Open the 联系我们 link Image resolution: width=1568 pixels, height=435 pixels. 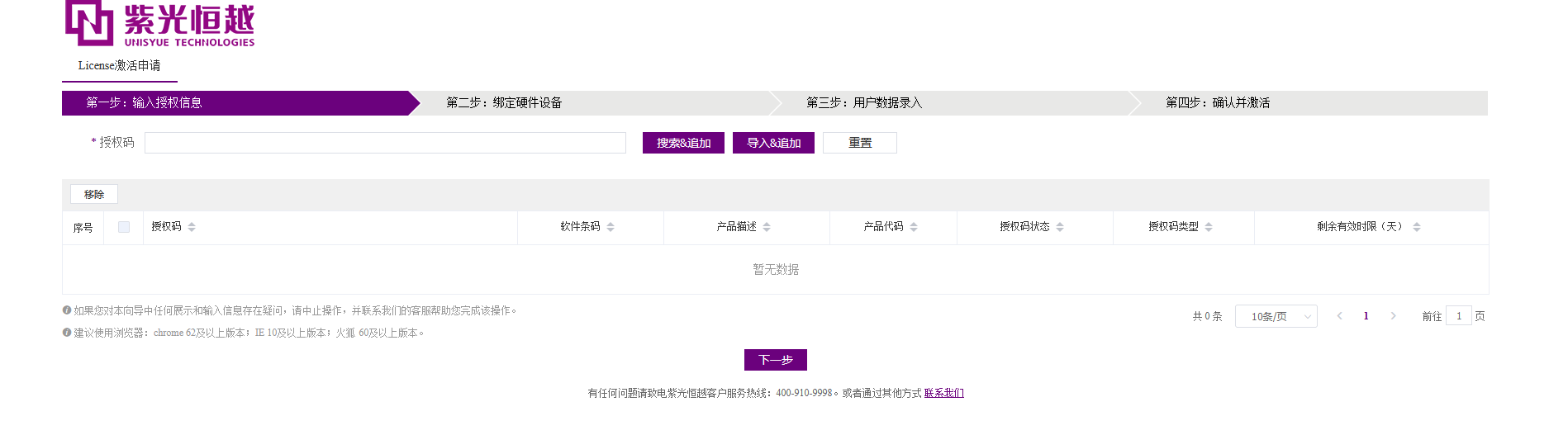pyautogui.click(x=943, y=393)
